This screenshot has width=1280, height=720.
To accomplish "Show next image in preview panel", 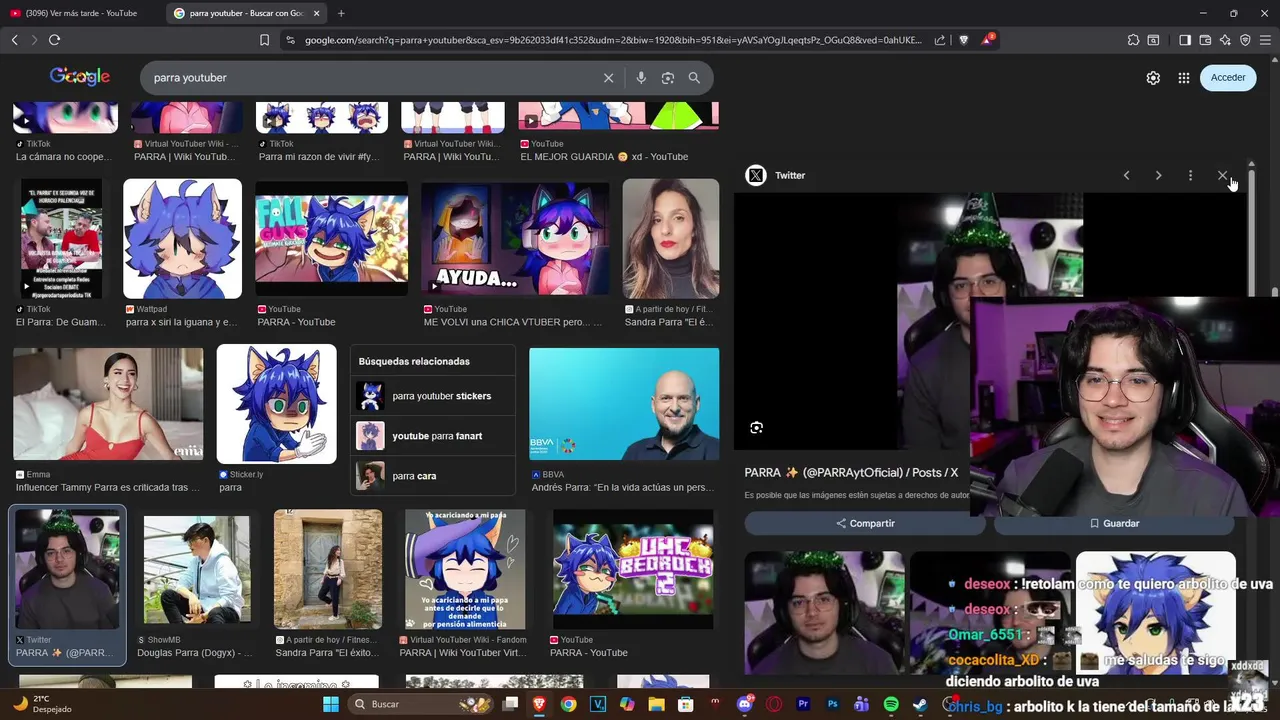I will pyautogui.click(x=1158, y=175).
